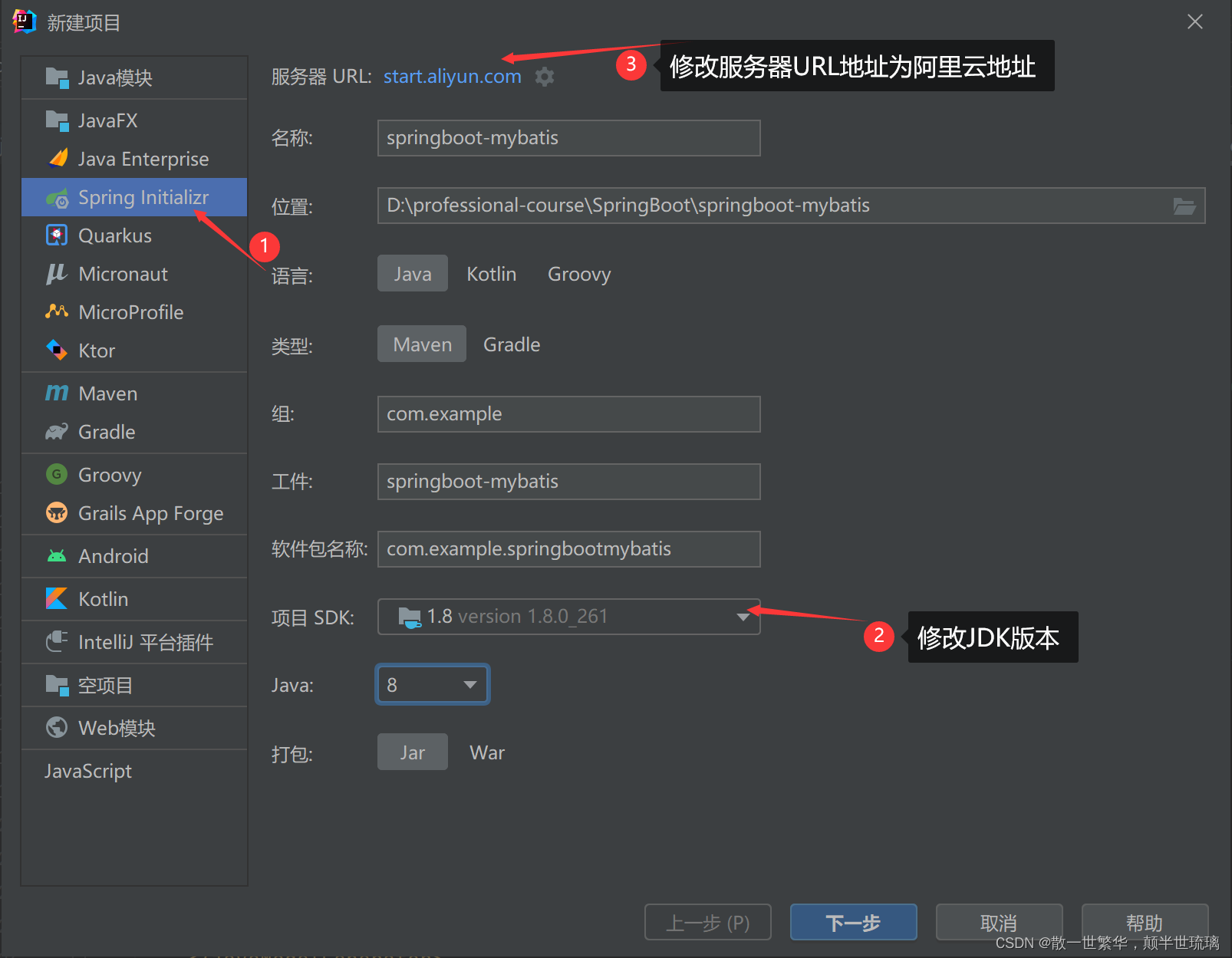The image size is (1232, 958).
Task: Click the JavaFX folder icon
Action: (x=57, y=120)
